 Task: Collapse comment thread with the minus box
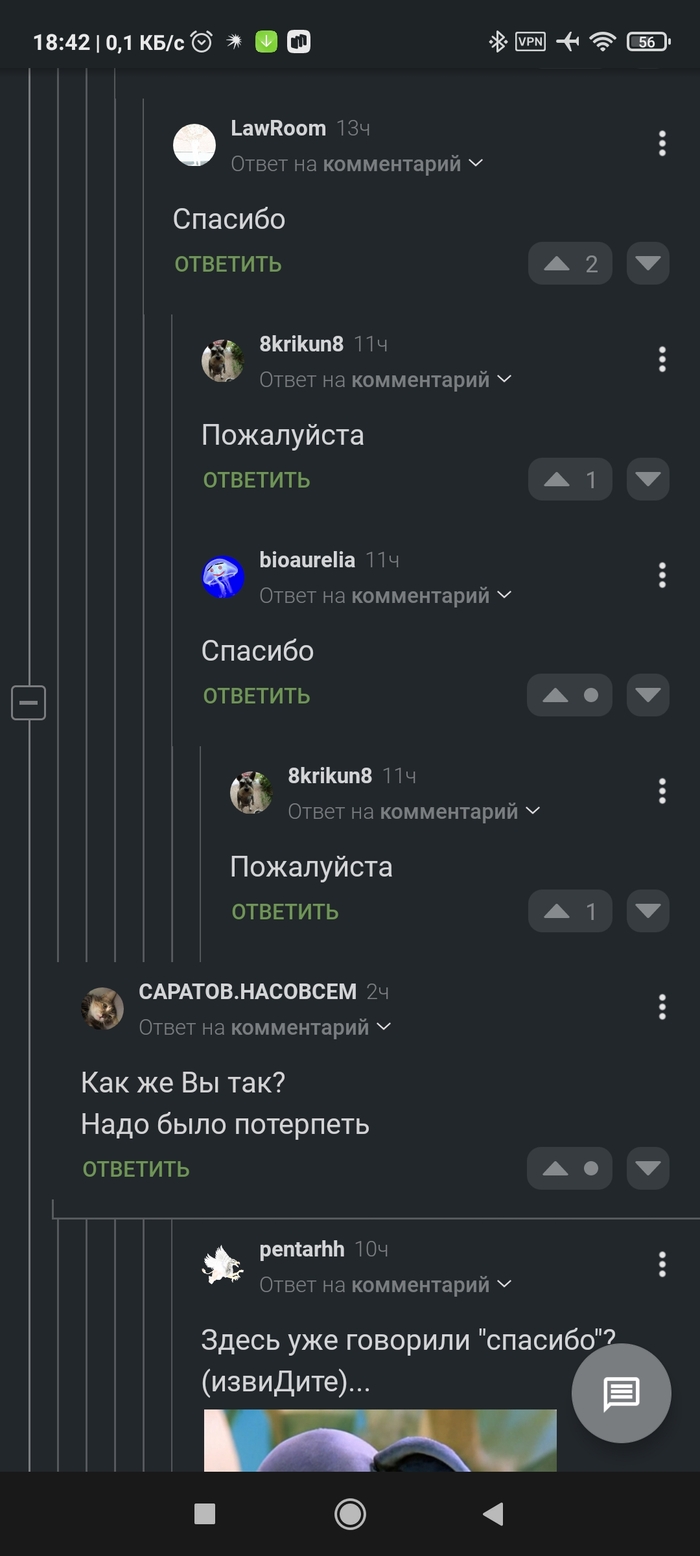click(29, 703)
